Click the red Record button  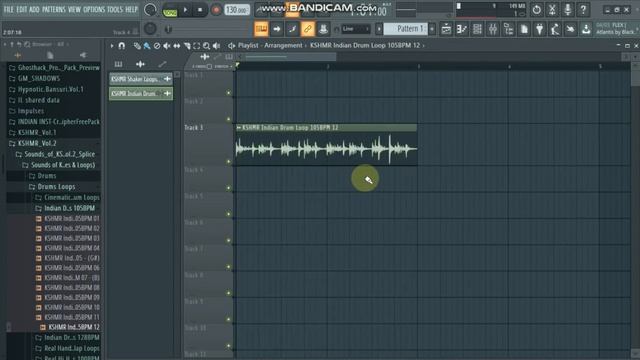point(216,10)
